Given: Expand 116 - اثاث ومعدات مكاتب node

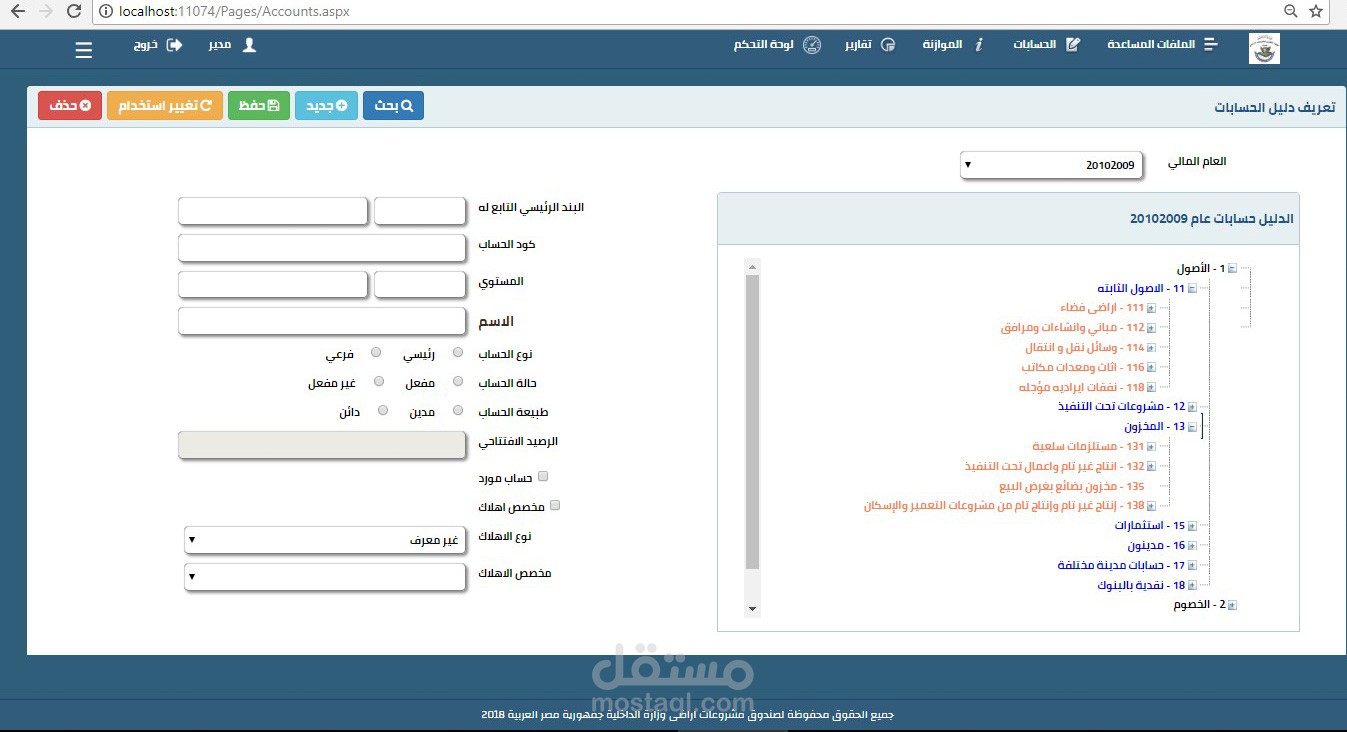Looking at the screenshot, I should coord(1151,368).
